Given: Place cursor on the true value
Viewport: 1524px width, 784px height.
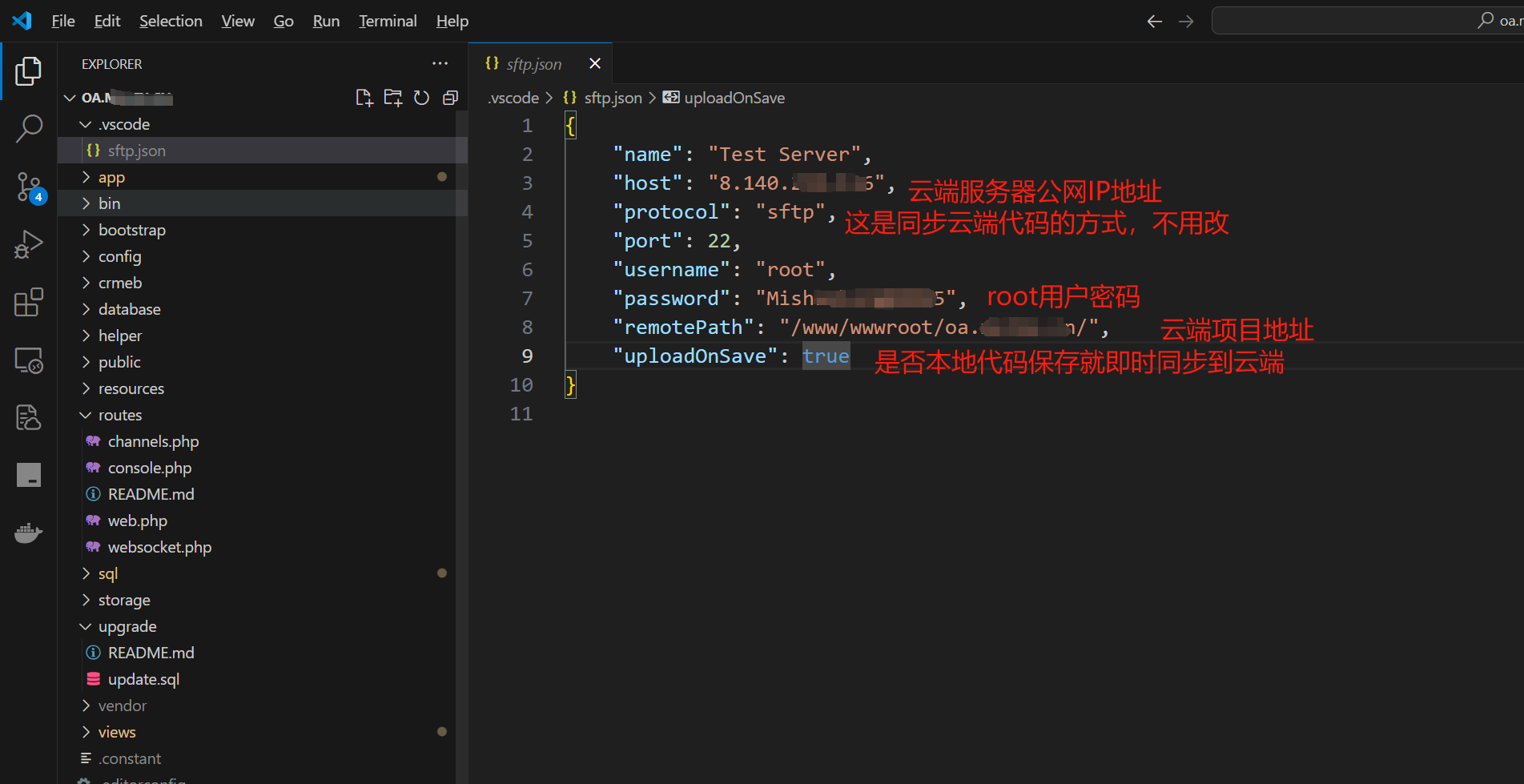Looking at the screenshot, I should (826, 356).
